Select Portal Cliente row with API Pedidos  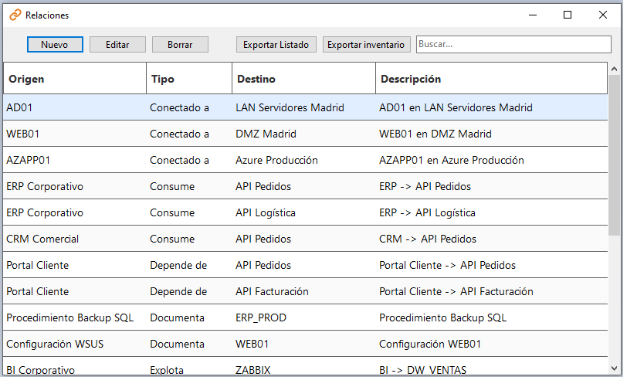pos(305,265)
